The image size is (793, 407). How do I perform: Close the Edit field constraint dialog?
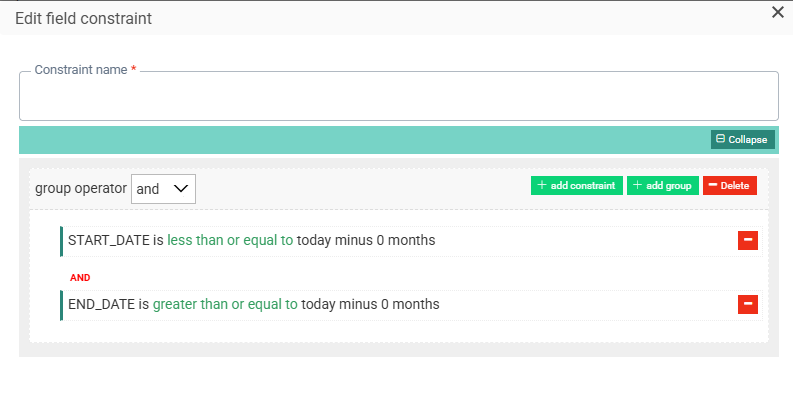778,12
